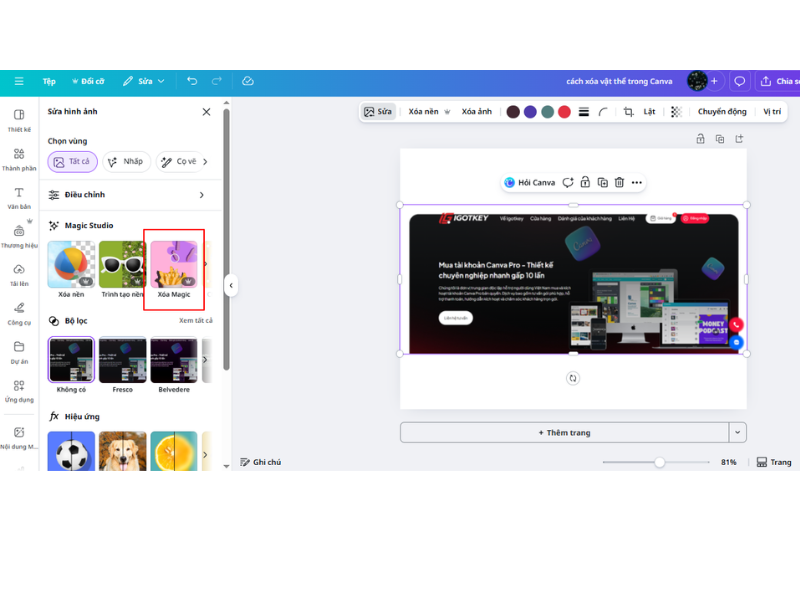800x600 pixels.
Task: Switch to the Xóa nền tab
Action: 422,112
